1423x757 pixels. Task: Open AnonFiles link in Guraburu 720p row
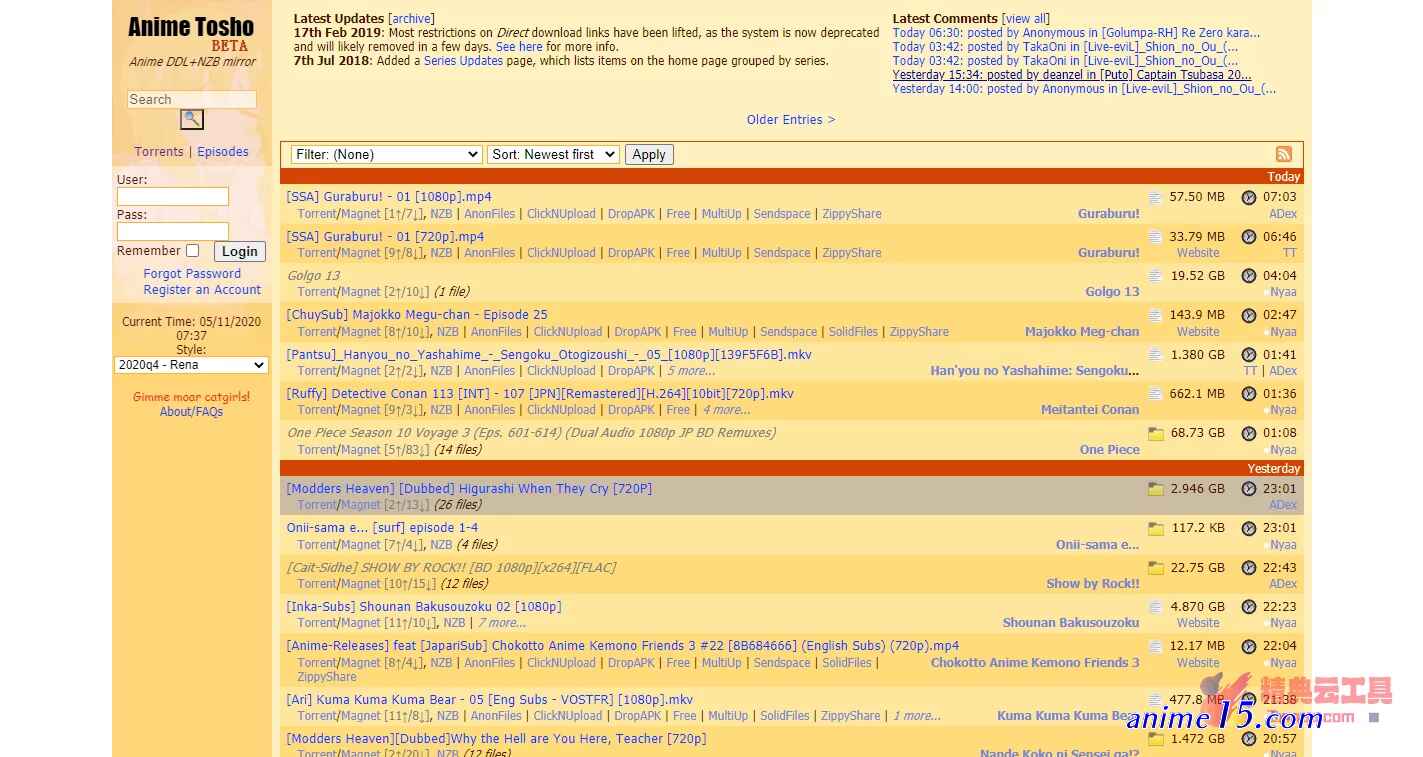pos(490,253)
